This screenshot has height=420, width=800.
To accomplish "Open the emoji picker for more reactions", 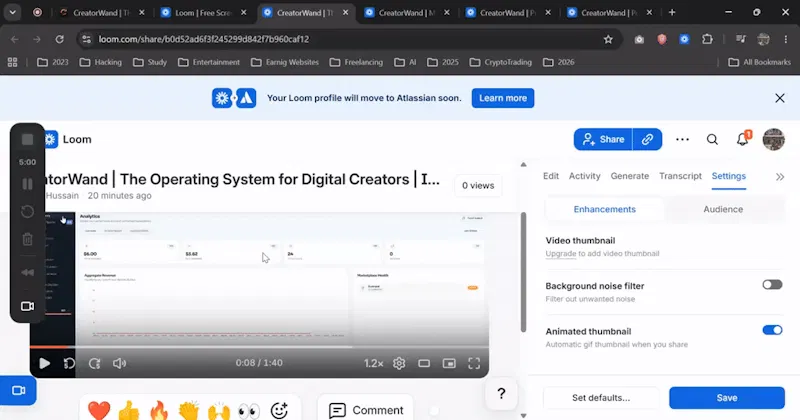I will coord(279,410).
